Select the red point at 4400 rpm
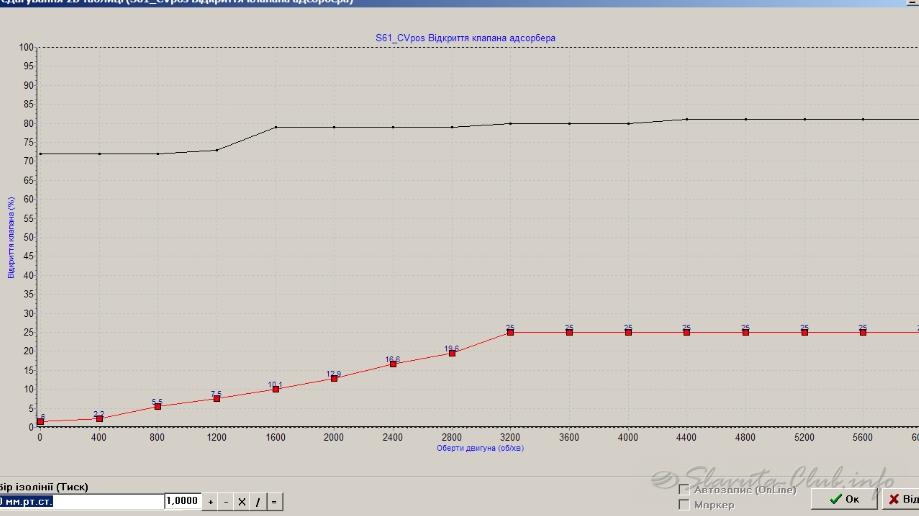Screen dimensions: 919x516 687,332
